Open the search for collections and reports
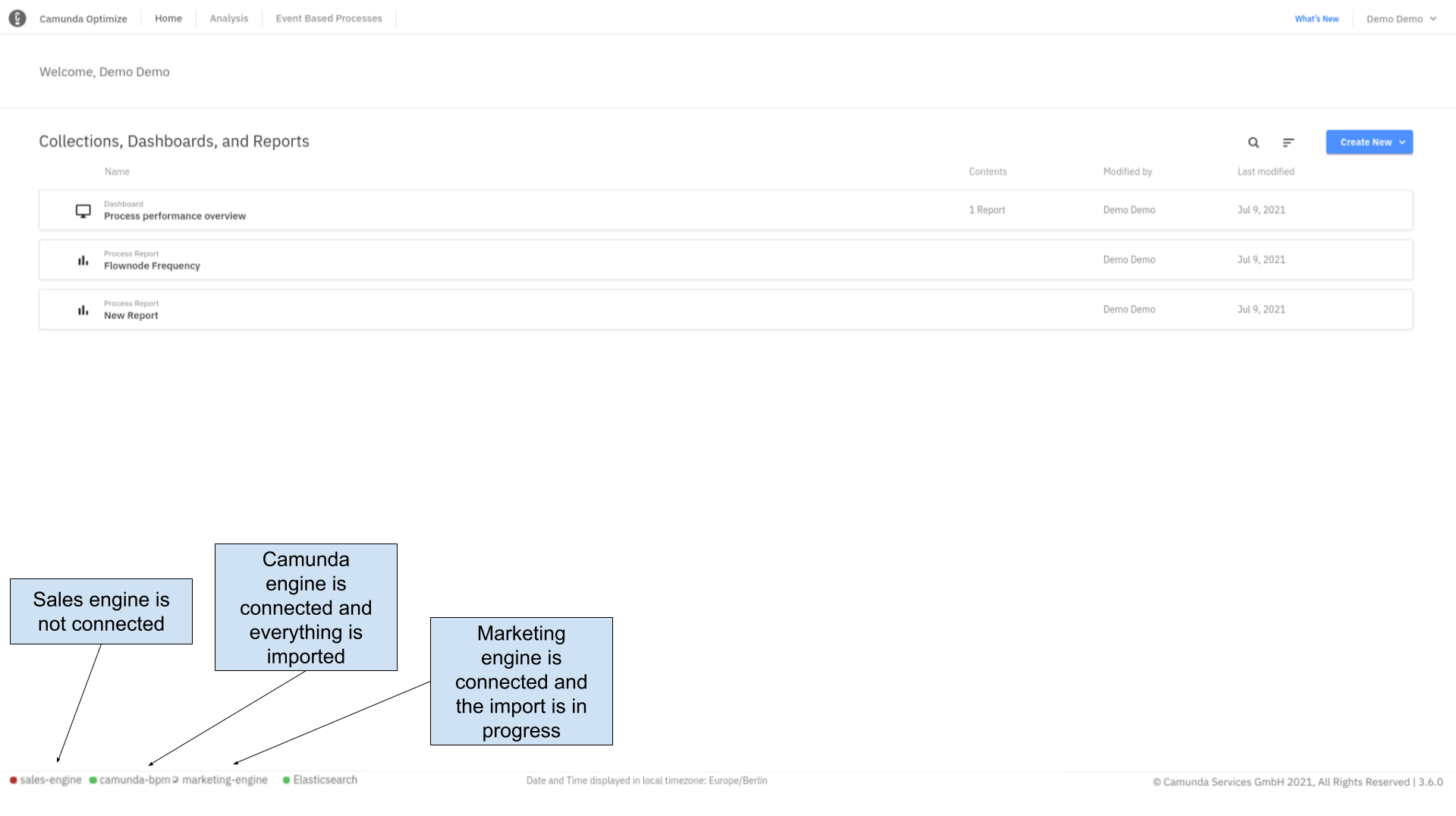1456x816 pixels. 1253,142
